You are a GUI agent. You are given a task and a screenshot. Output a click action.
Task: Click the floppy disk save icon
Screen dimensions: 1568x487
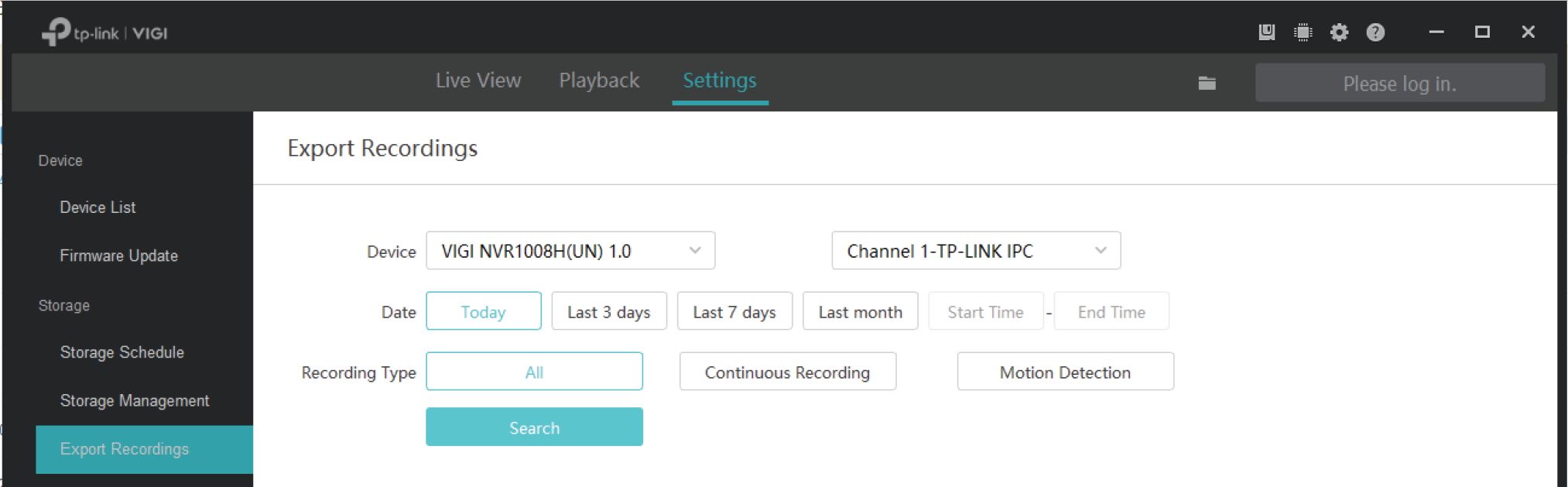coord(1266,33)
